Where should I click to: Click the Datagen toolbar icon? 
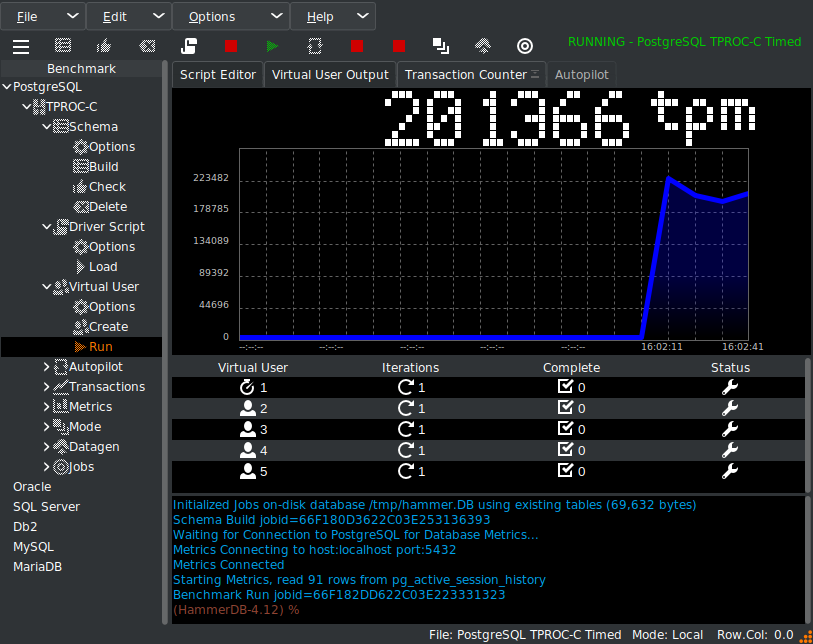tap(483, 46)
